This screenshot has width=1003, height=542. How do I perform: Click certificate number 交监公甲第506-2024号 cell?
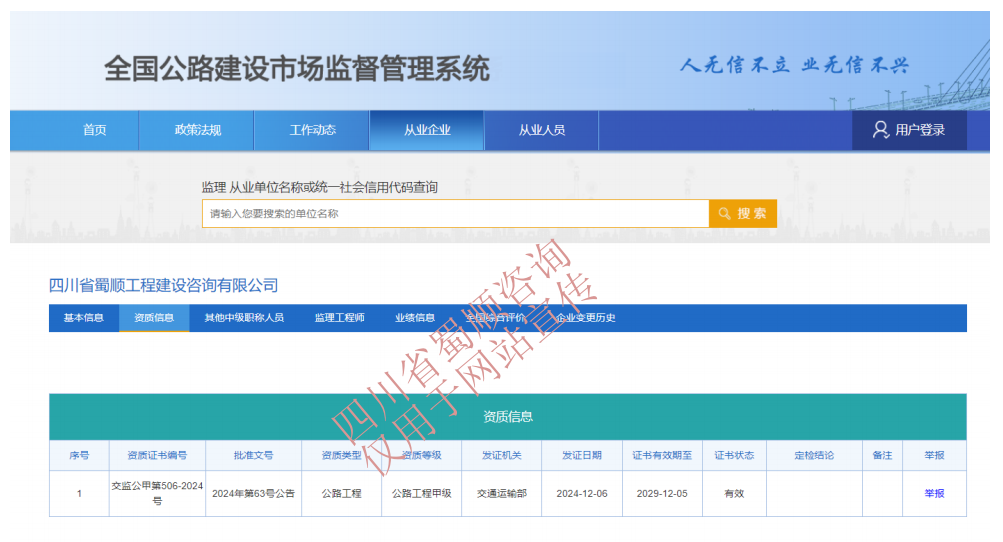(x=157, y=493)
